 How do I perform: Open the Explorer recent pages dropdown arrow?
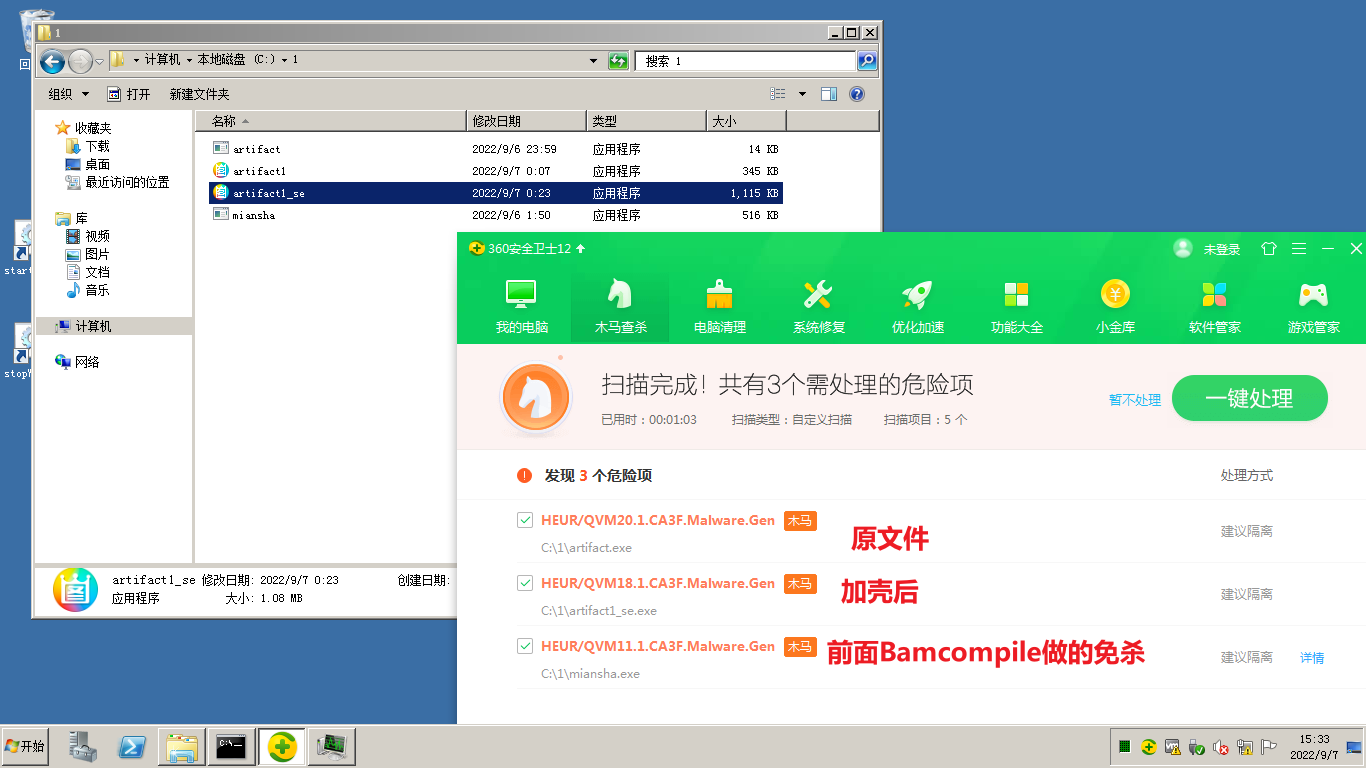(x=99, y=62)
